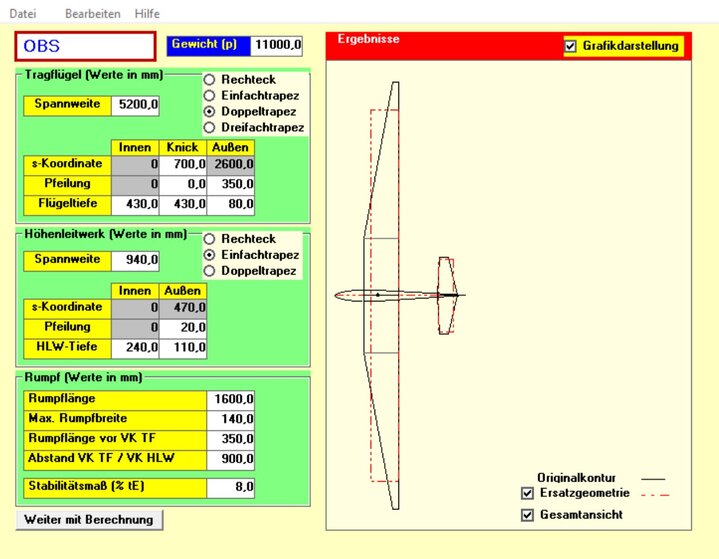Click the Stabilitätsmaß value field
The height and width of the screenshot is (559, 719).
[230, 487]
